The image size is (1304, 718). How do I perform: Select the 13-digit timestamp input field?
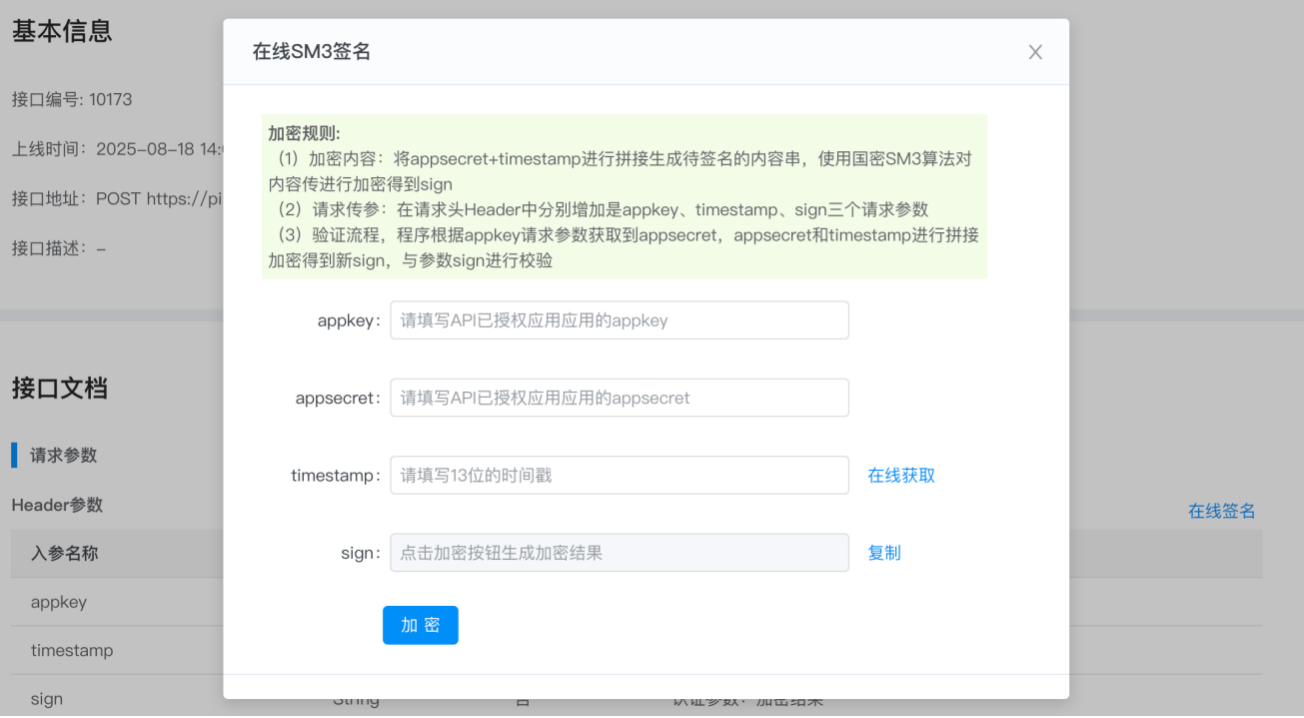click(x=619, y=476)
